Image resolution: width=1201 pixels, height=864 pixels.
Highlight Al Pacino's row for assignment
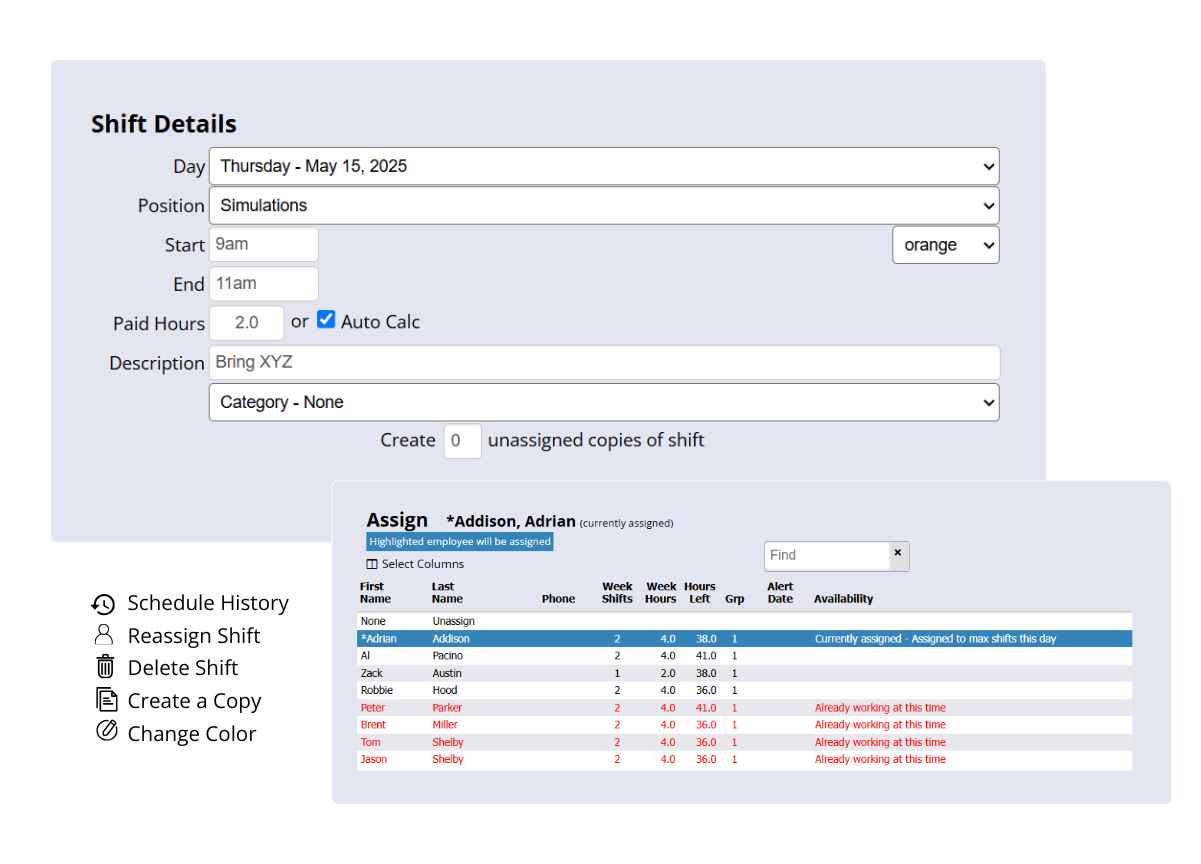click(x=500, y=656)
